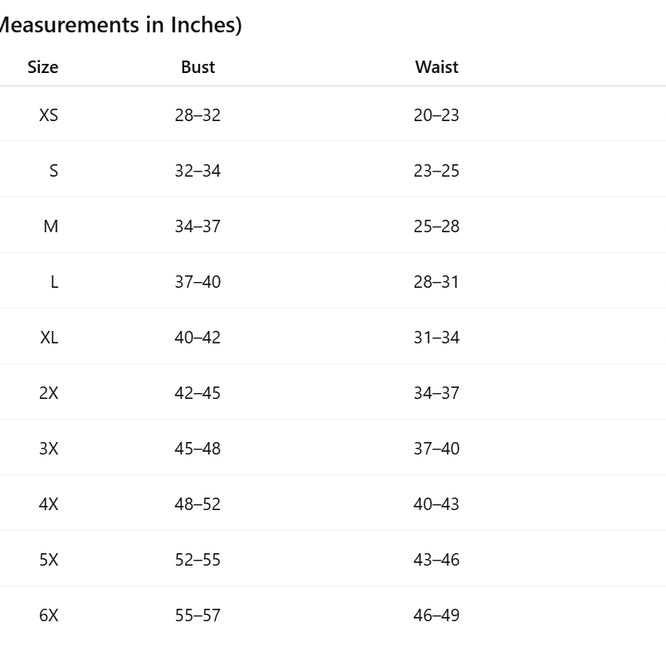Click the Size column header

[43, 67]
